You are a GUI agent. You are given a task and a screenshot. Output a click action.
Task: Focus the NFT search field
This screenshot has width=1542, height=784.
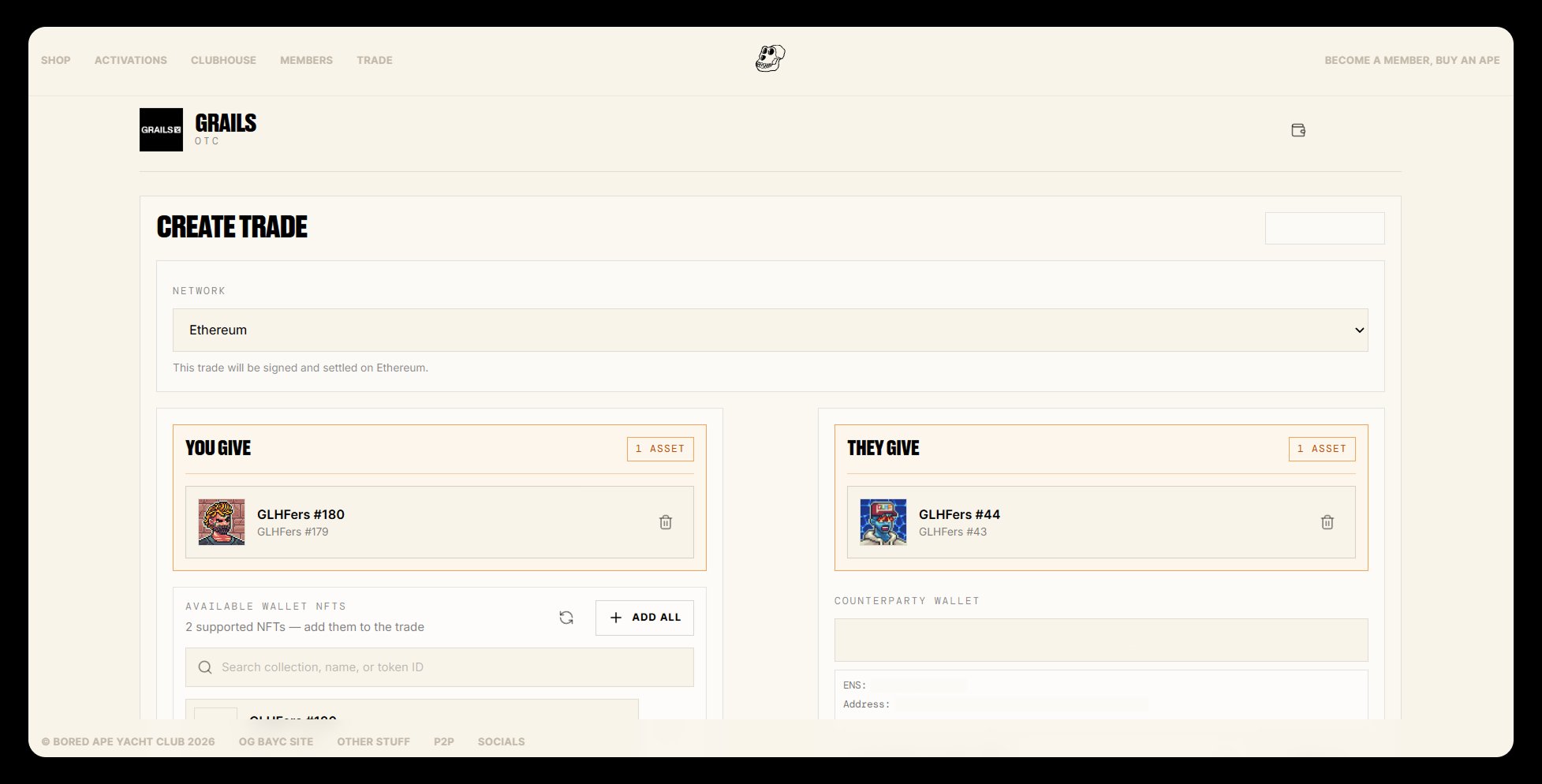pyautogui.click(x=439, y=667)
